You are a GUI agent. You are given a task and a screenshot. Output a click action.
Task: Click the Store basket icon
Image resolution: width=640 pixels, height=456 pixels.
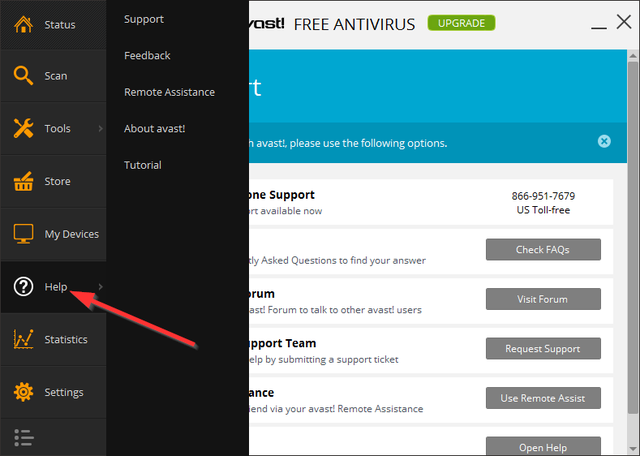coord(23,181)
